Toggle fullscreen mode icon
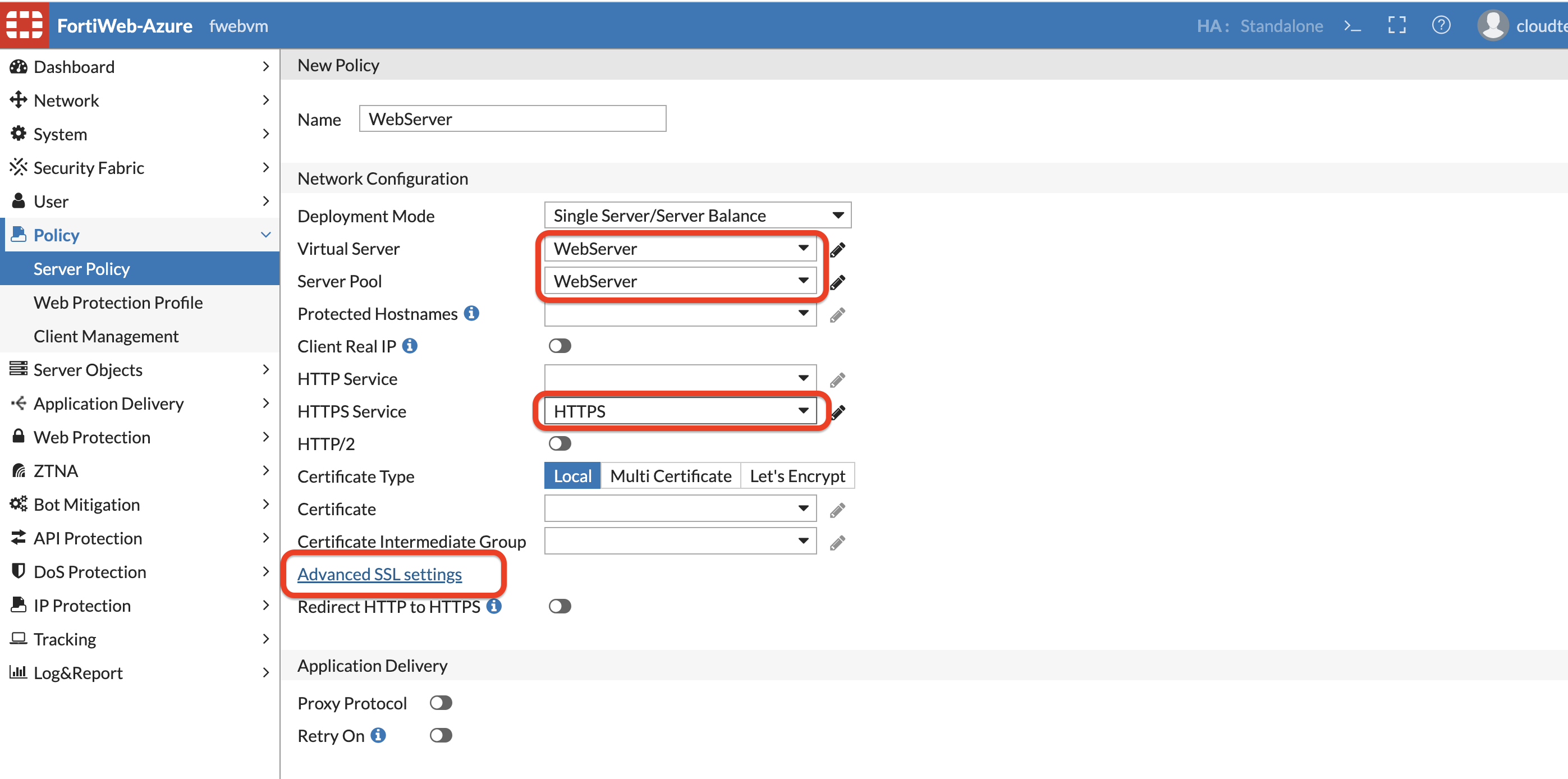The width and height of the screenshot is (1568, 779). (x=1396, y=26)
